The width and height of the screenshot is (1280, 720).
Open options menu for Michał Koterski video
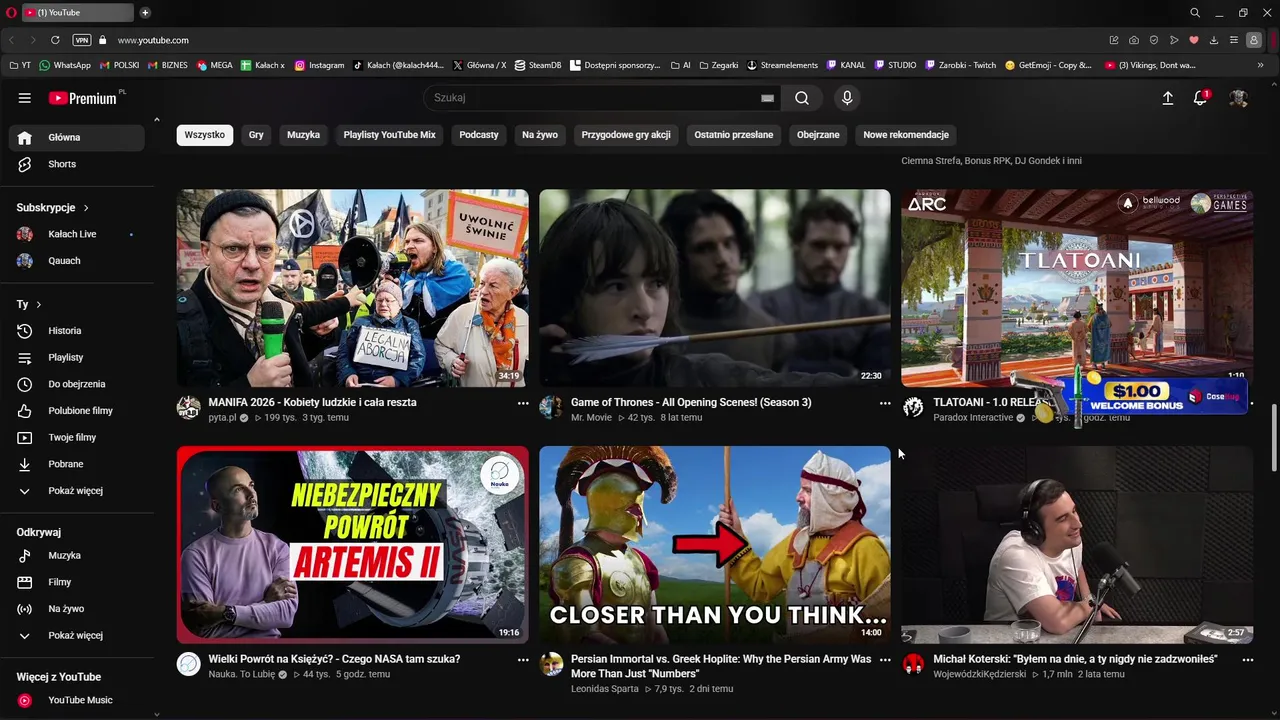1247,660
